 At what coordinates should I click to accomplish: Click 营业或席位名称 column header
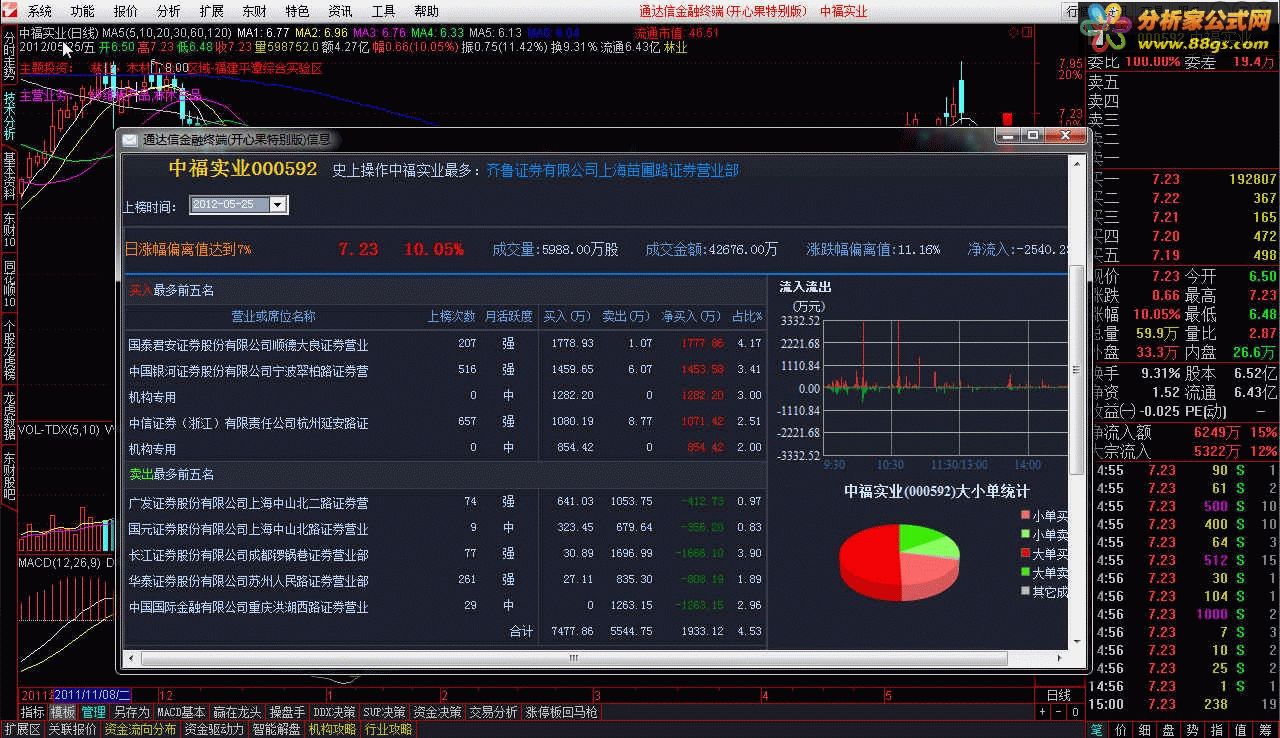[273, 316]
